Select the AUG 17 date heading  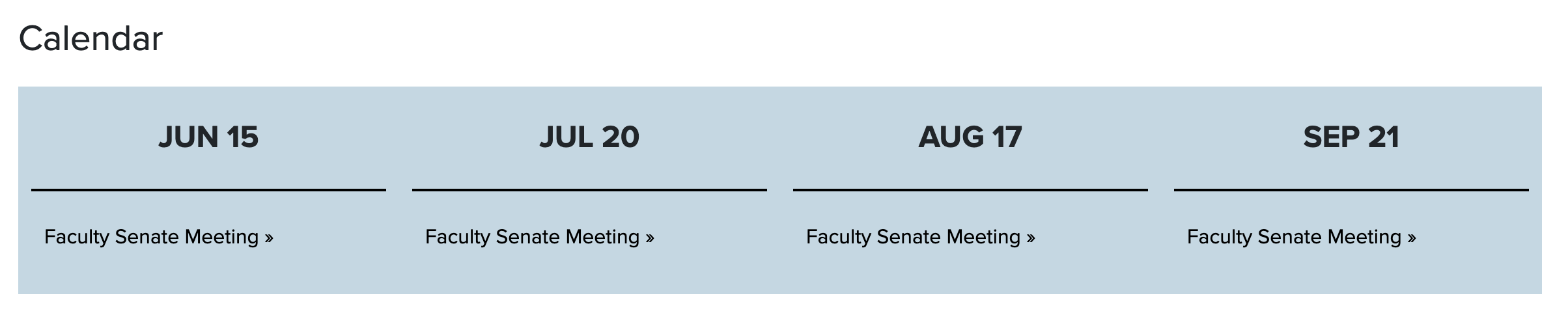[x=970, y=137]
